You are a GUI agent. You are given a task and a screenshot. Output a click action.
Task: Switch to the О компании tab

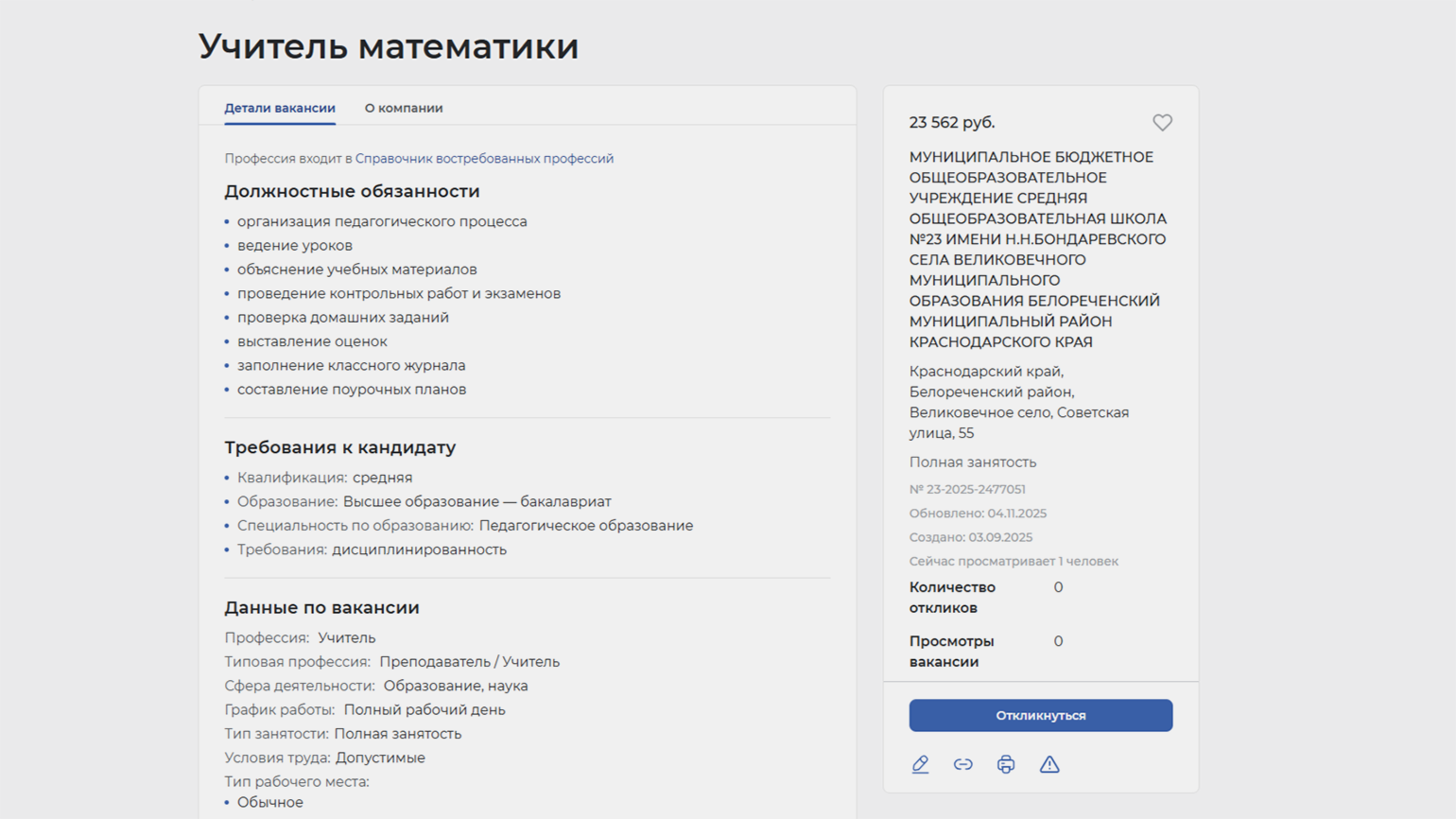pyautogui.click(x=404, y=108)
